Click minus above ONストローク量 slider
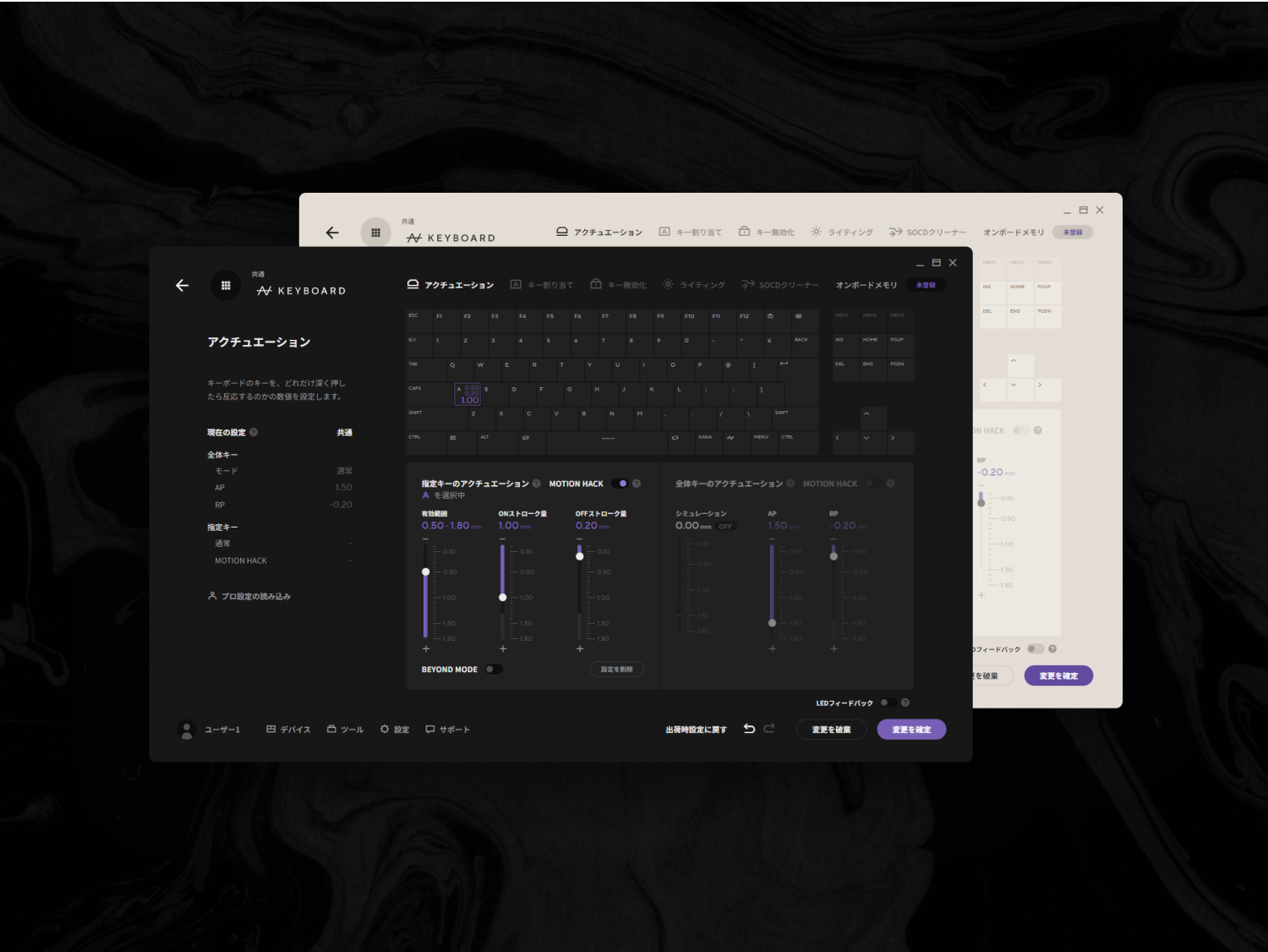1268x952 pixels. (x=502, y=539)
